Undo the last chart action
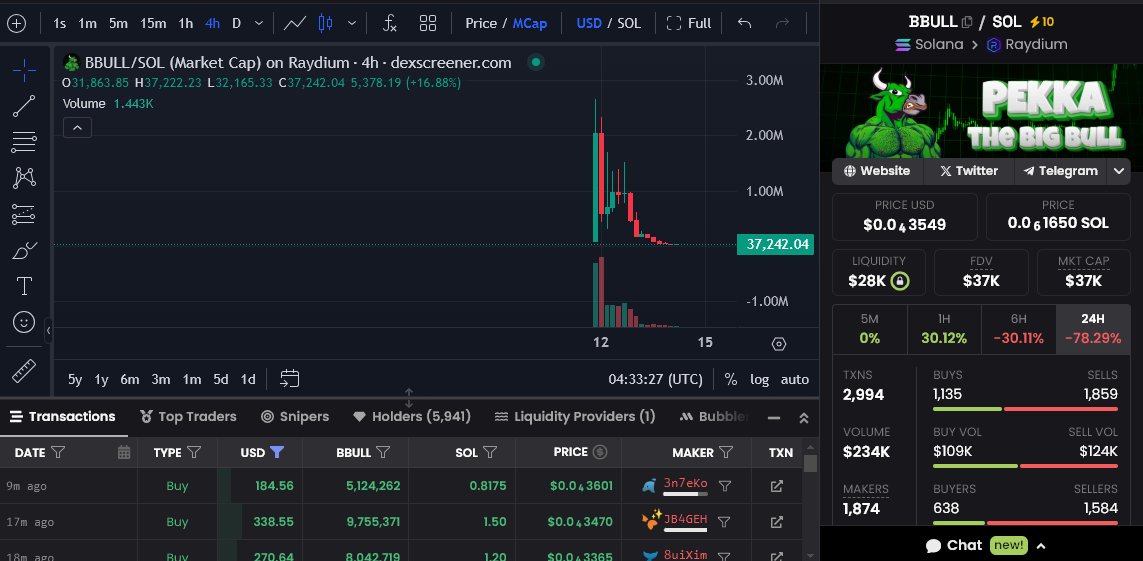This screenshot has width=1143, height=561. click(x=744, y=23)
